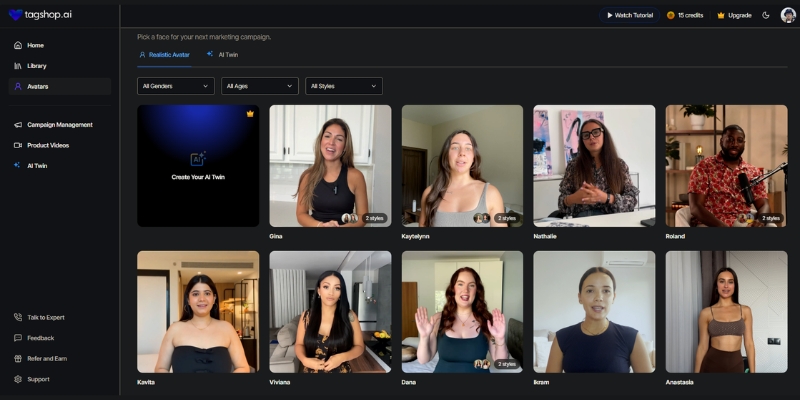Open Refer and Earn page
Viewport: 800px width, 400px height.
point(46,358)
